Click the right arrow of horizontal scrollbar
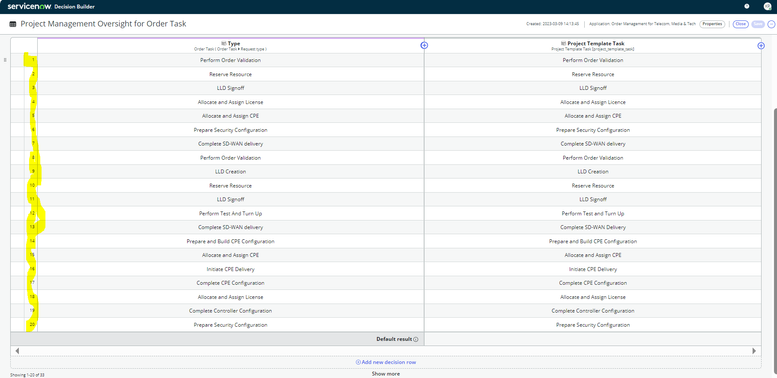777x378 pixels. 754,351
